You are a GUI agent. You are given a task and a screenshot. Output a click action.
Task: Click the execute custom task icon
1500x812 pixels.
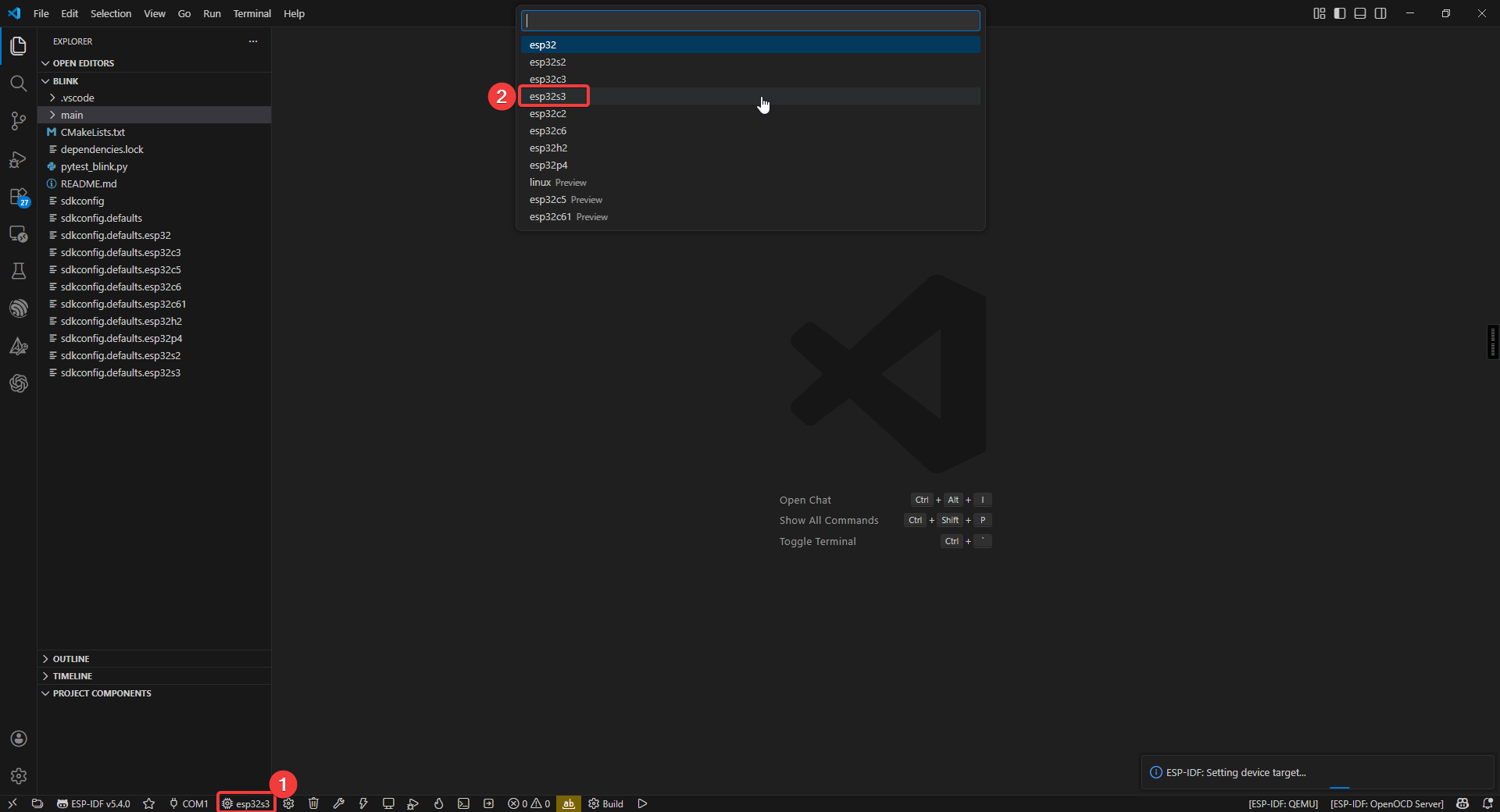coord(488,803)
